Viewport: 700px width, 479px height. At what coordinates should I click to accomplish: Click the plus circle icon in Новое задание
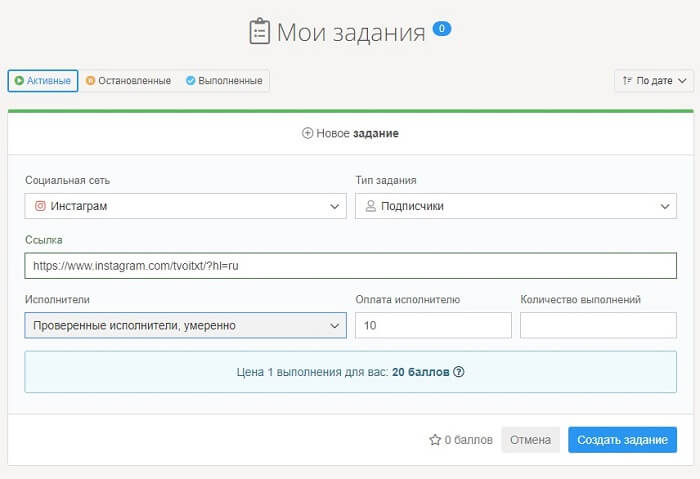pyautogui.click(x=307, y=133)
